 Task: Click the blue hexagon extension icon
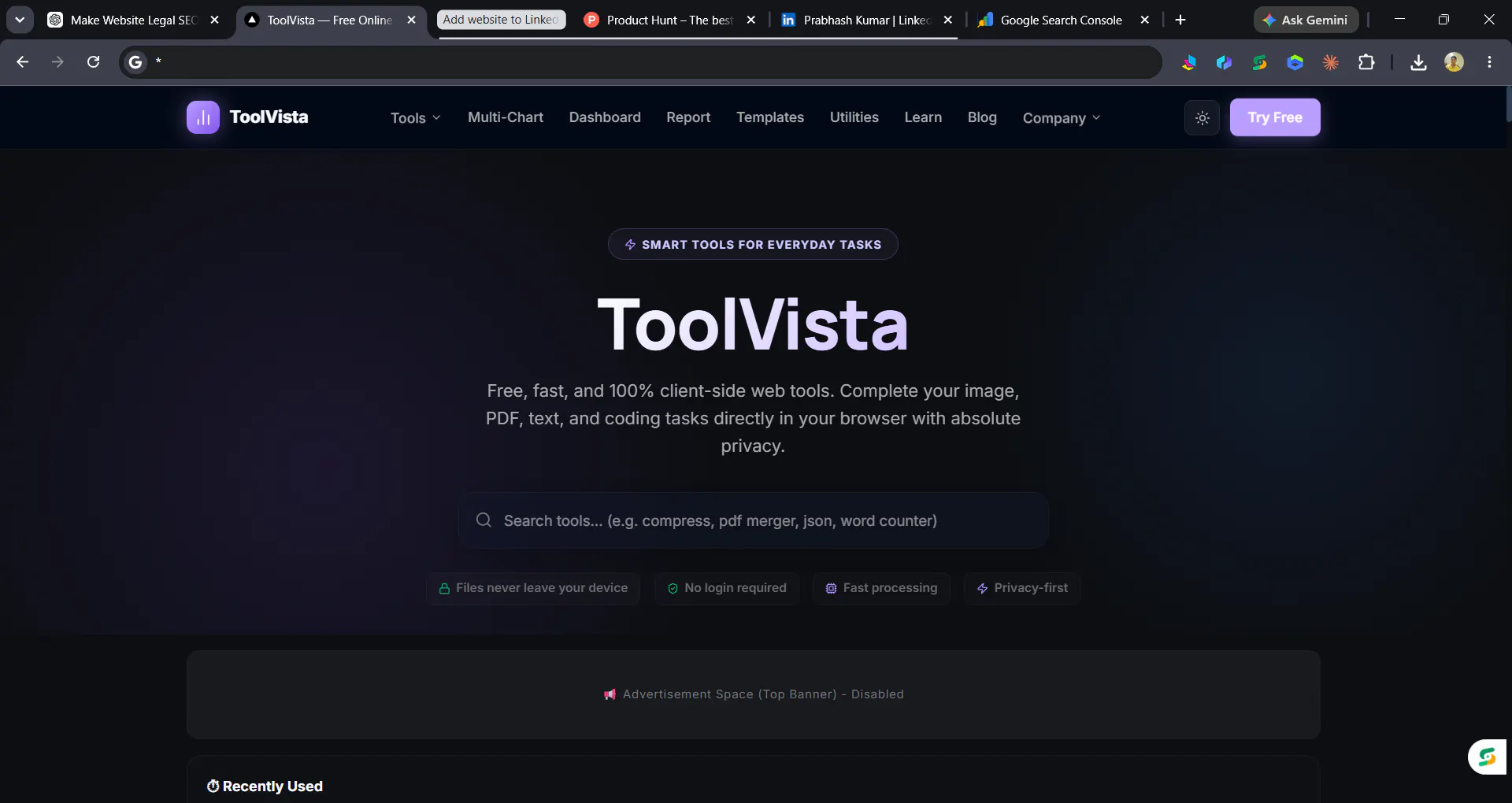(x=1295, y=62)
